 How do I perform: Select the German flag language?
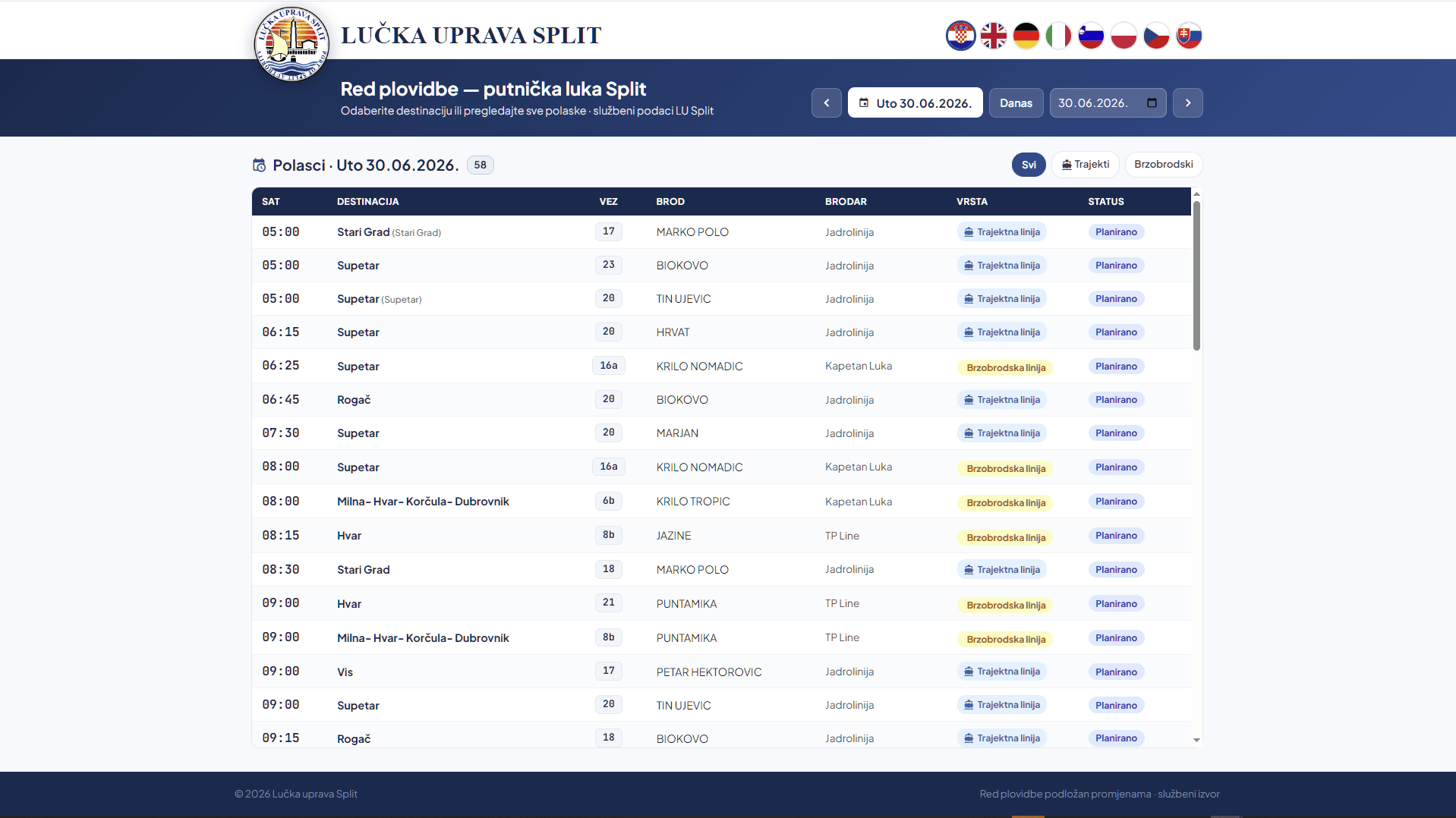click(x=1026, y=36)
